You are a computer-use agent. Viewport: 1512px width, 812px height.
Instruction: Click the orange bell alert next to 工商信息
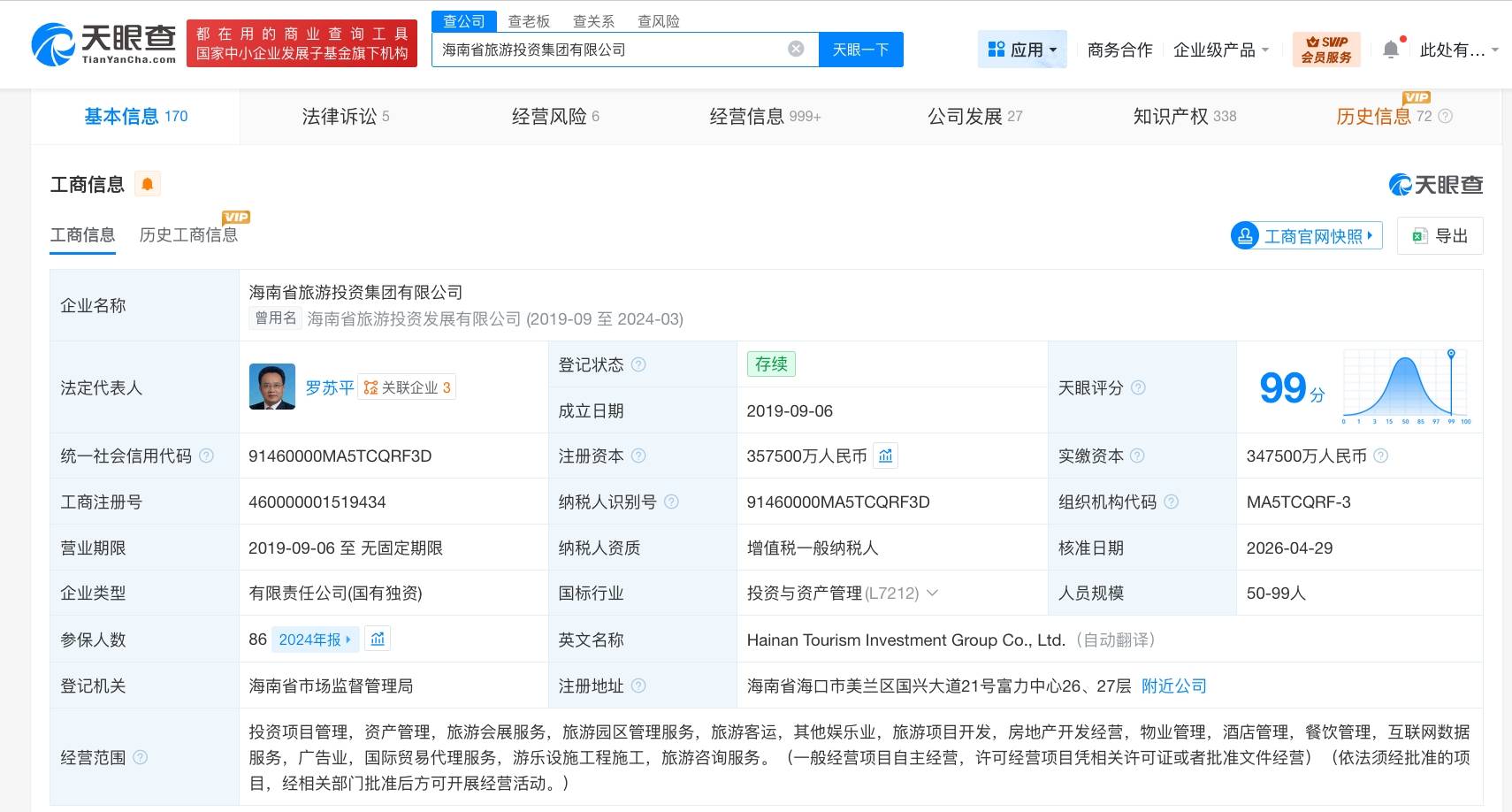pos(147,184)
